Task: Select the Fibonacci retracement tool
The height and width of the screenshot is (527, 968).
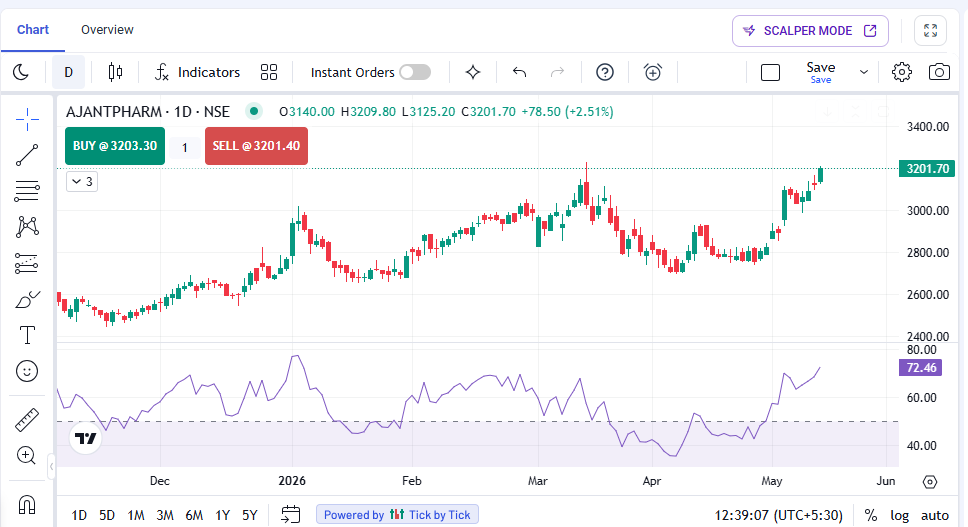Action: (27, 191)
